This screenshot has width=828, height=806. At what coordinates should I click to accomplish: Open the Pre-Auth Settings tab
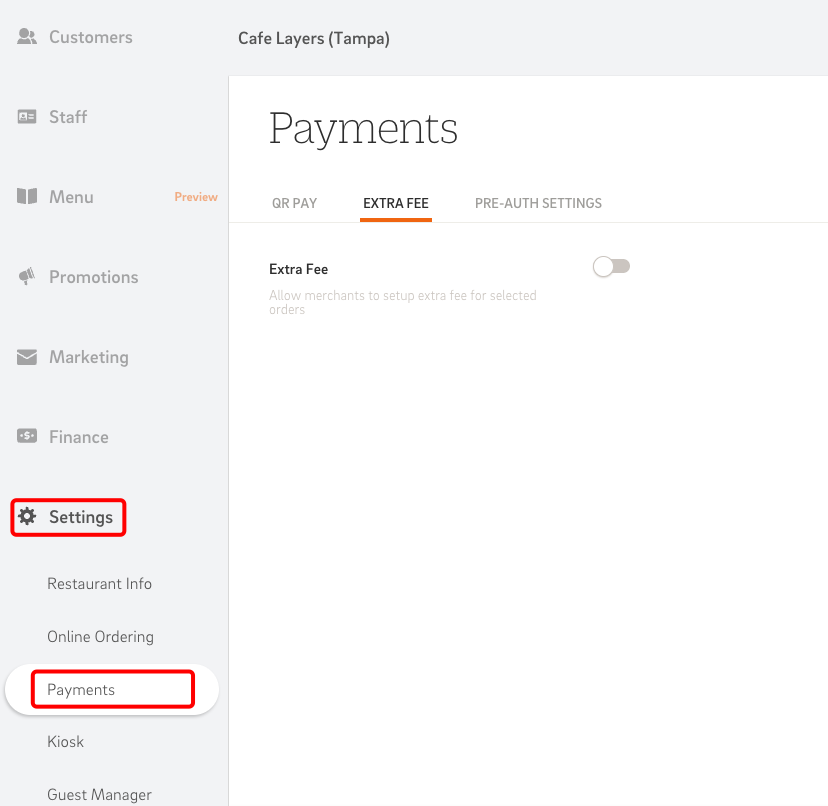click(x=538, y=203)
